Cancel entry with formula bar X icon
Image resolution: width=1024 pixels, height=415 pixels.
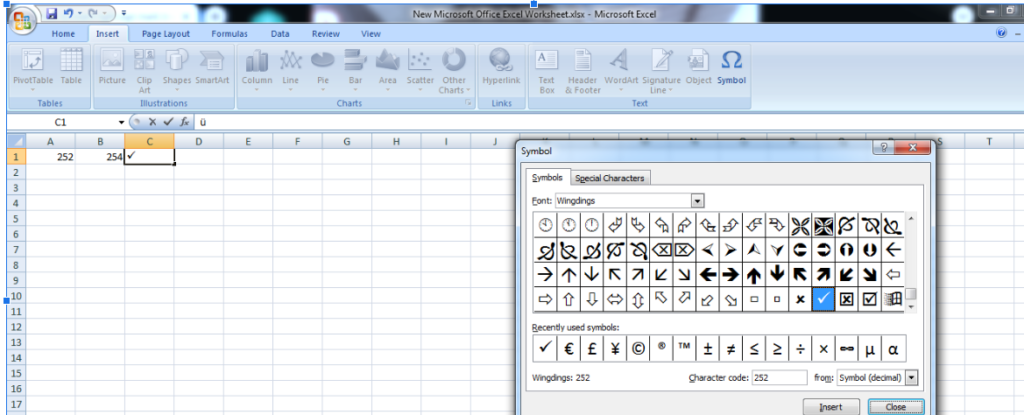[x=153, y=122]
